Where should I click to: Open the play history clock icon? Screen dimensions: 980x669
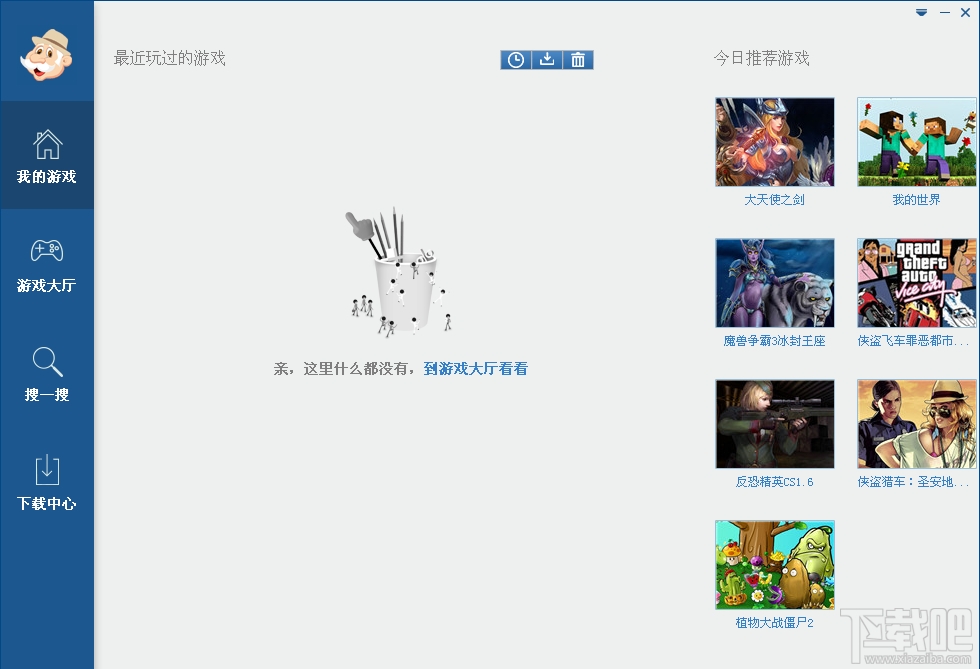(x=515, y=59)
